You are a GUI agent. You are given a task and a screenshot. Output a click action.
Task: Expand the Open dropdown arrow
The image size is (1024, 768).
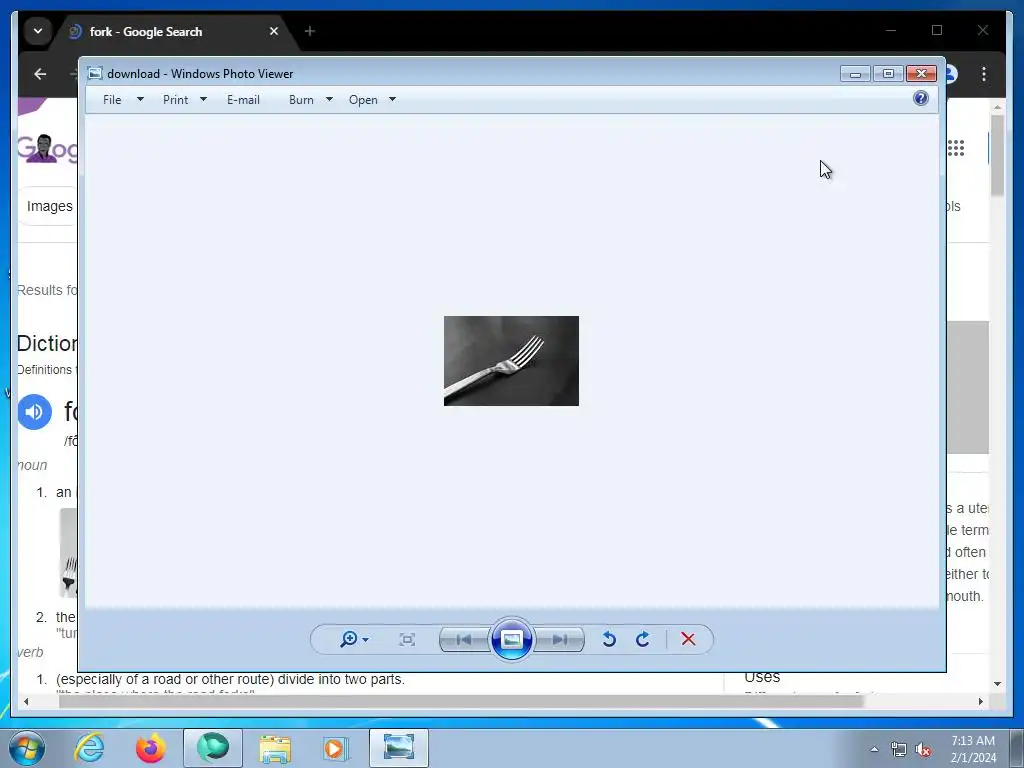(392, 100)
